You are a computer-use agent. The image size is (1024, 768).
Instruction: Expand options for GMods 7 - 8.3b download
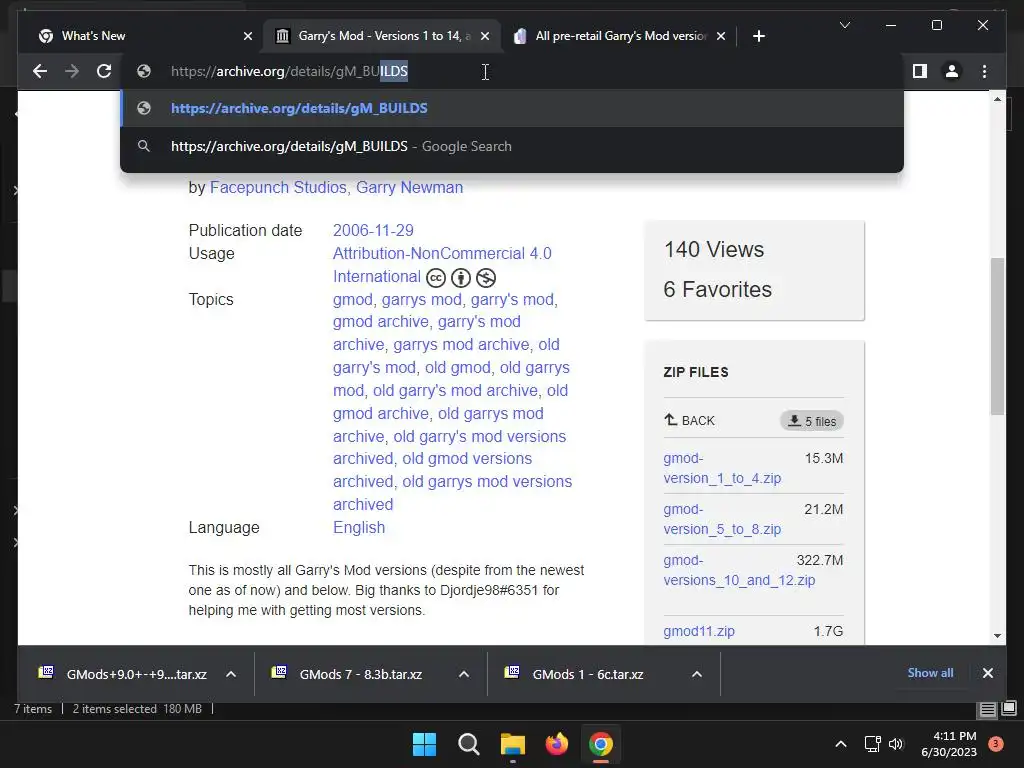point(464,675)
